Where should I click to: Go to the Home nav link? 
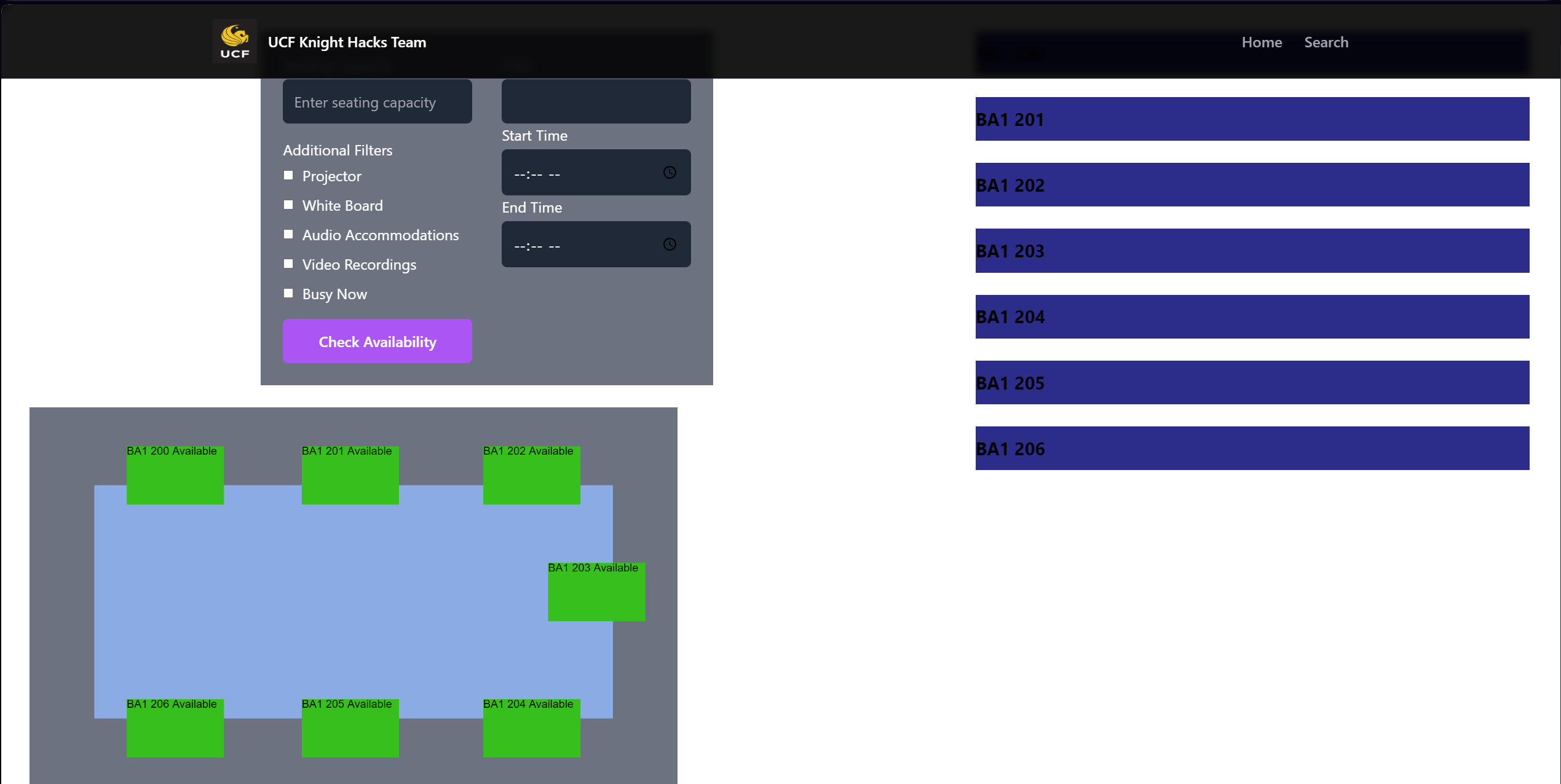point(1261,42)
